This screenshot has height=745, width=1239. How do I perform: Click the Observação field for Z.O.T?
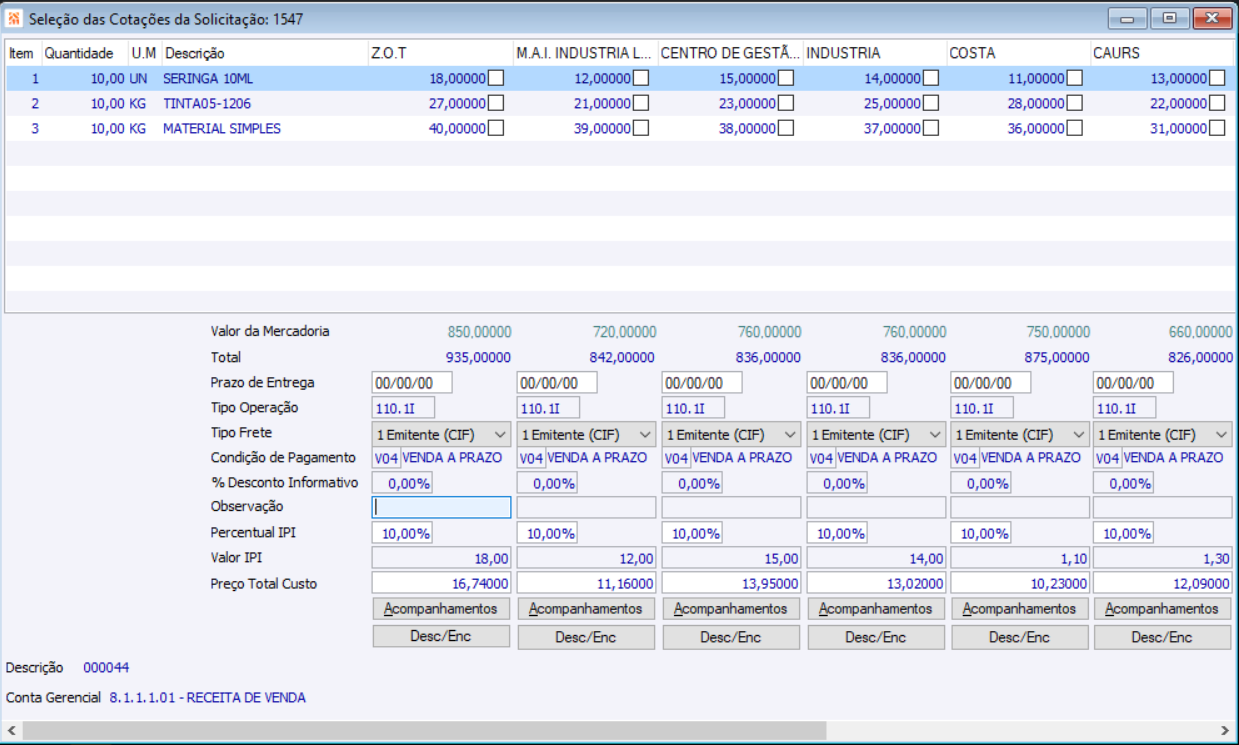441,507
